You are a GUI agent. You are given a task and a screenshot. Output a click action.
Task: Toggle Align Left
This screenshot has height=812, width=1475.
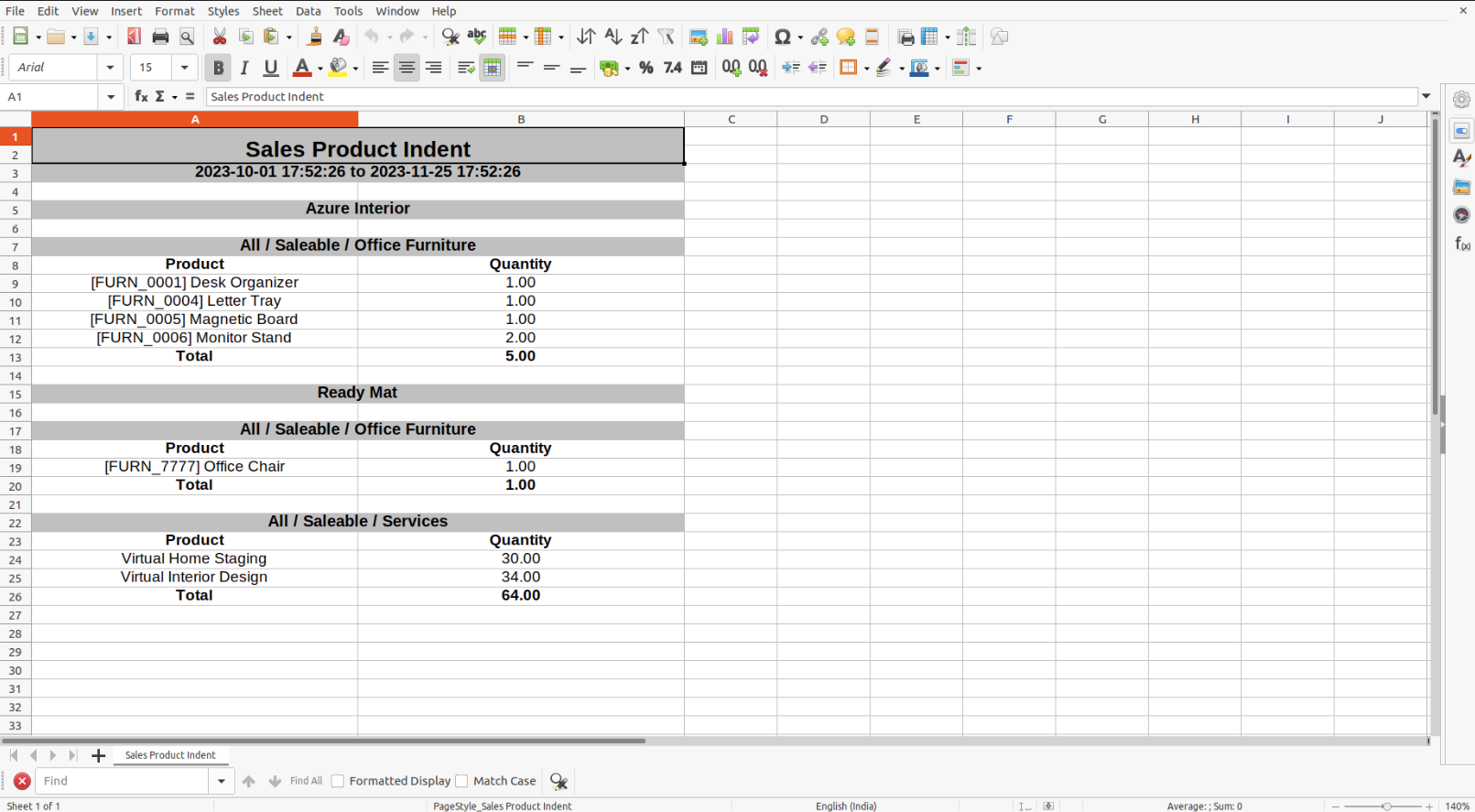point(380,68)
